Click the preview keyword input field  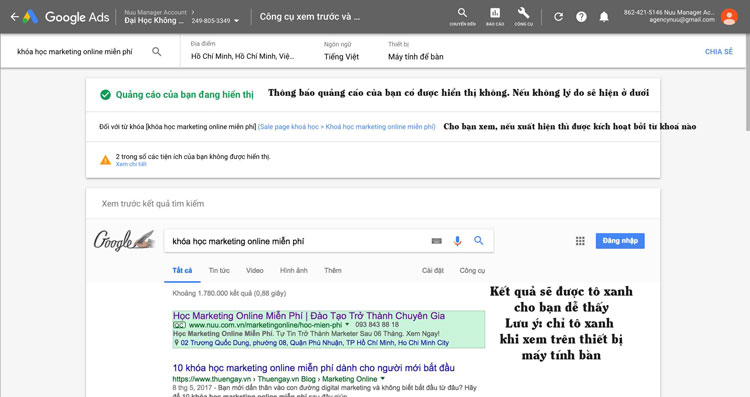pos(75,52)
